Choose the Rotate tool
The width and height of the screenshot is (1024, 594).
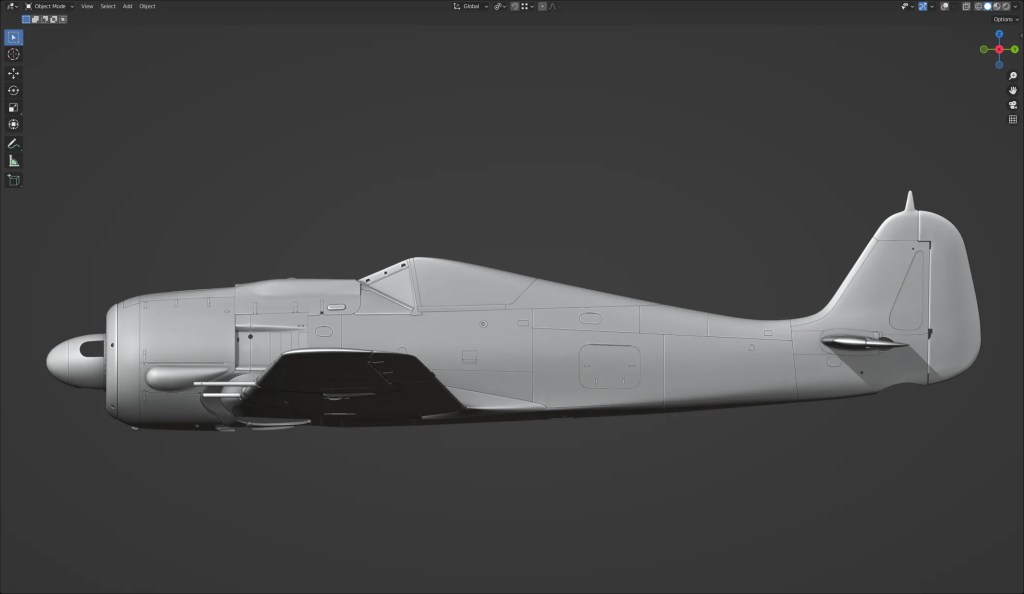pos(14,90)
